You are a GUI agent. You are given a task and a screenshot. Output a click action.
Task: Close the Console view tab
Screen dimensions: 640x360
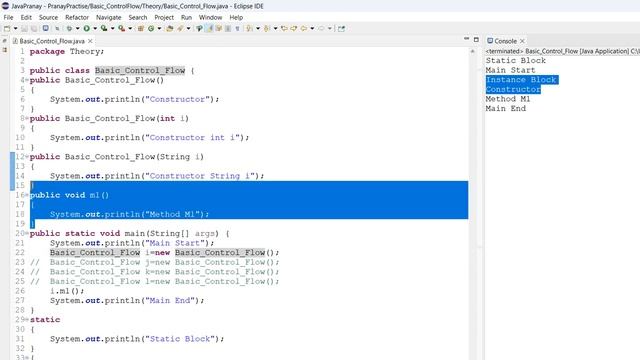(522, 41)
